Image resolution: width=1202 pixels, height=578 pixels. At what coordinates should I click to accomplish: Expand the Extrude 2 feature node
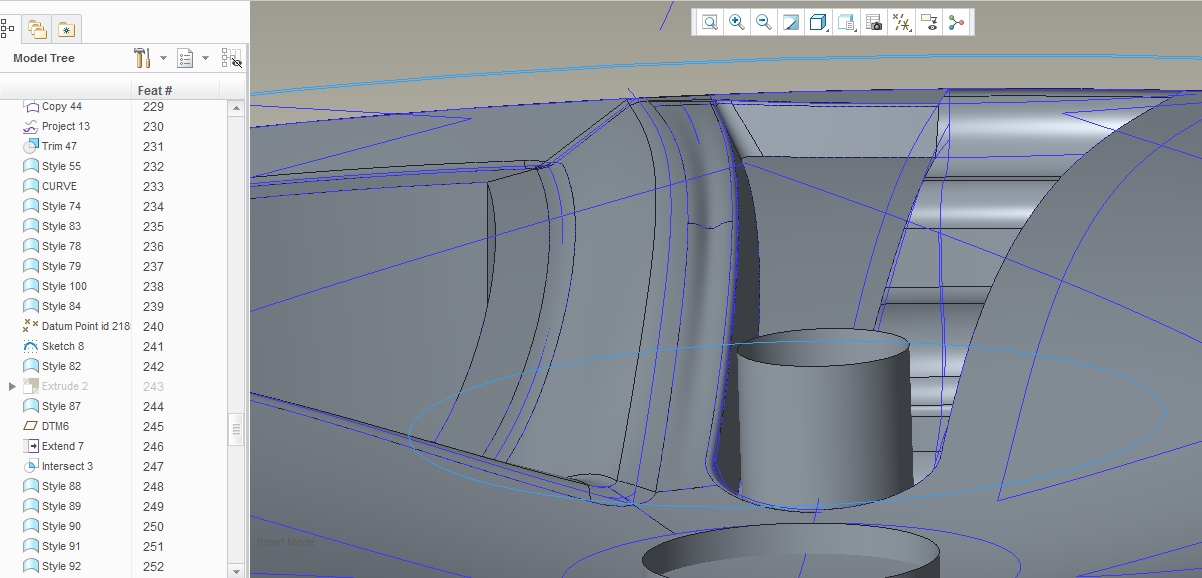point(12,386)
